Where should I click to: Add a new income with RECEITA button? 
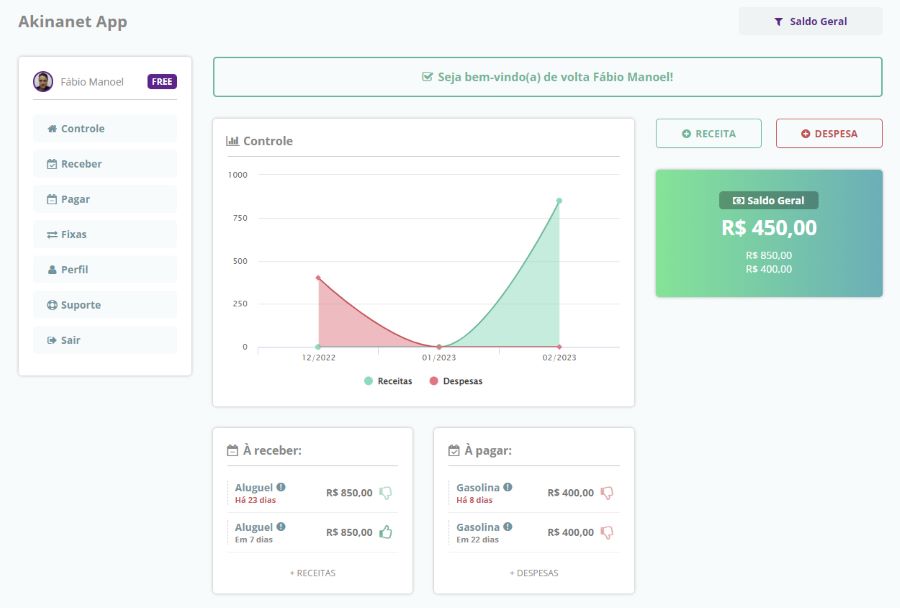(708, 133)
